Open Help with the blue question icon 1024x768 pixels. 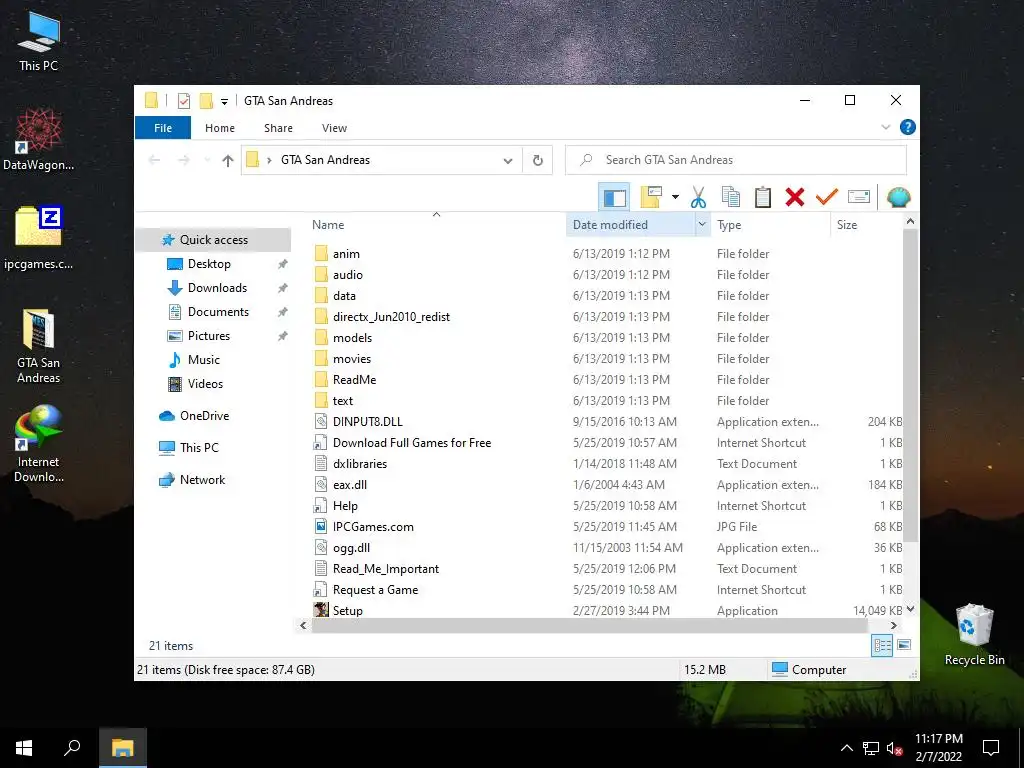click(907, 127)
